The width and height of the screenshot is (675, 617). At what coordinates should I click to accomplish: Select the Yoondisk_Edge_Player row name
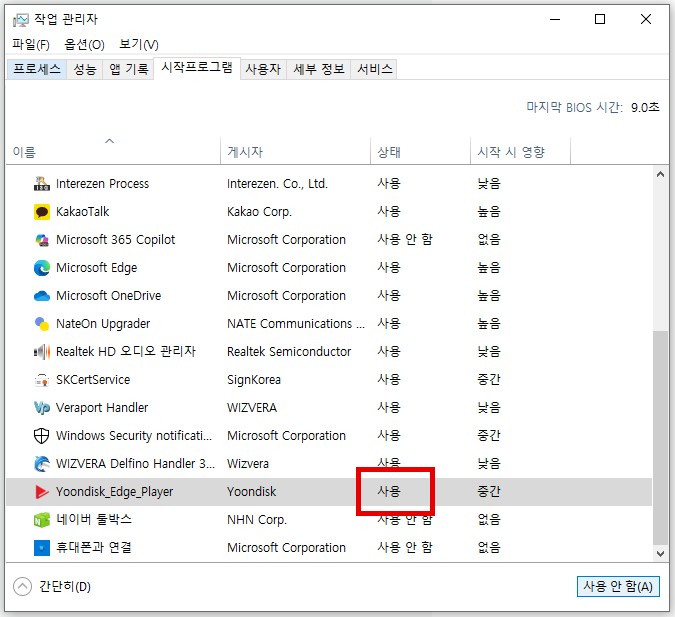pos(115,492)
